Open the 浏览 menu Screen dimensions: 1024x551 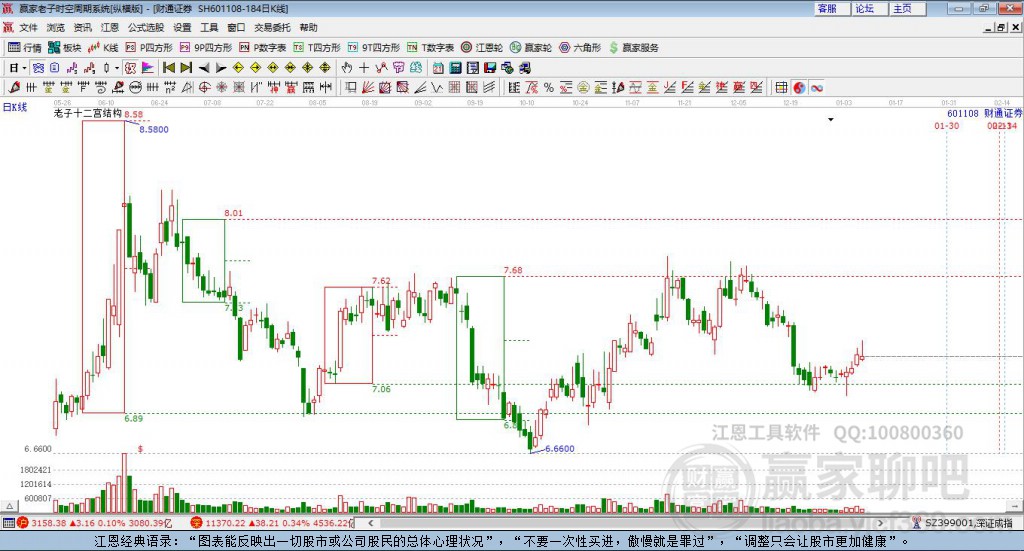56,27
